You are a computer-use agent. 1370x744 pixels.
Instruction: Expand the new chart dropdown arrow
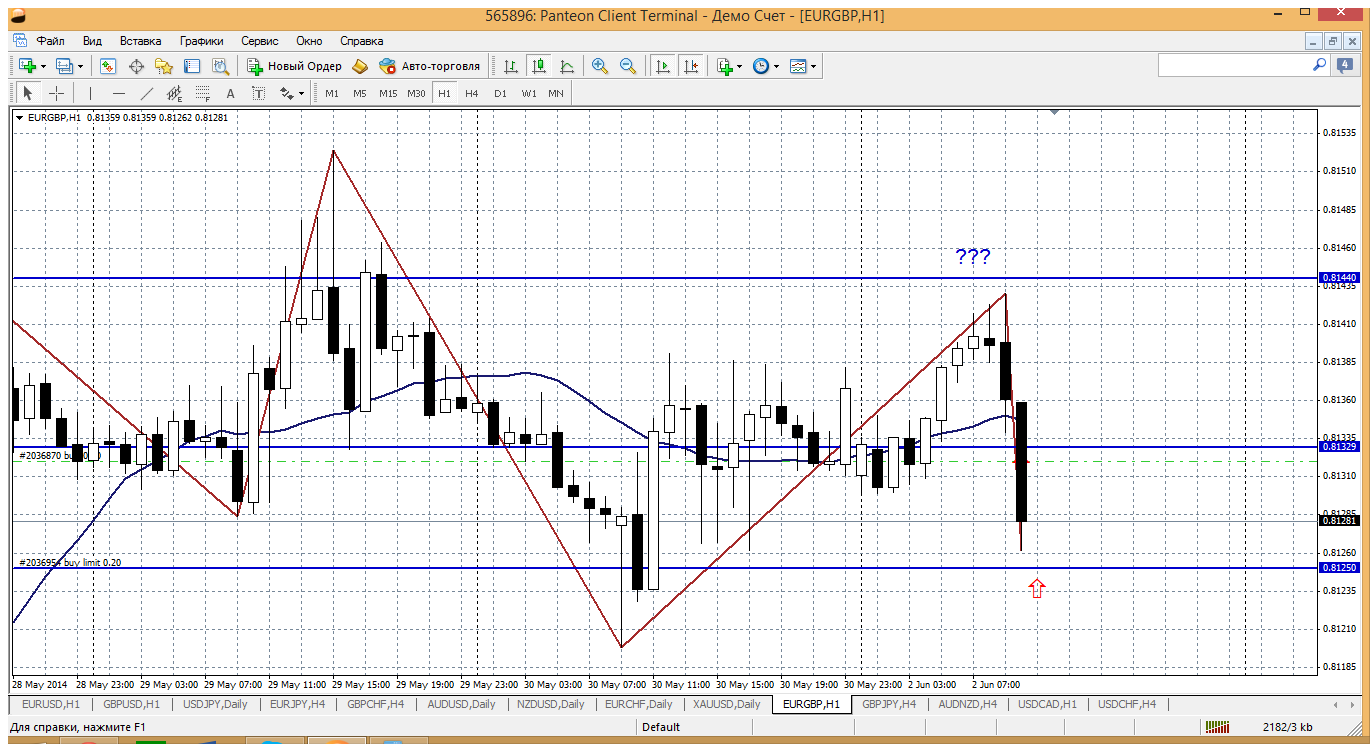point(43,66)
